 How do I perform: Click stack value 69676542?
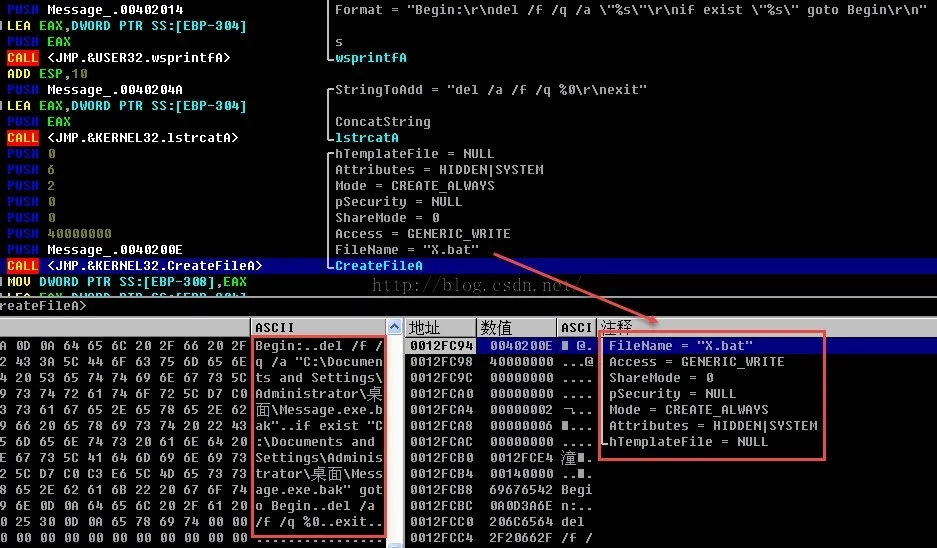tap(521, 490)
